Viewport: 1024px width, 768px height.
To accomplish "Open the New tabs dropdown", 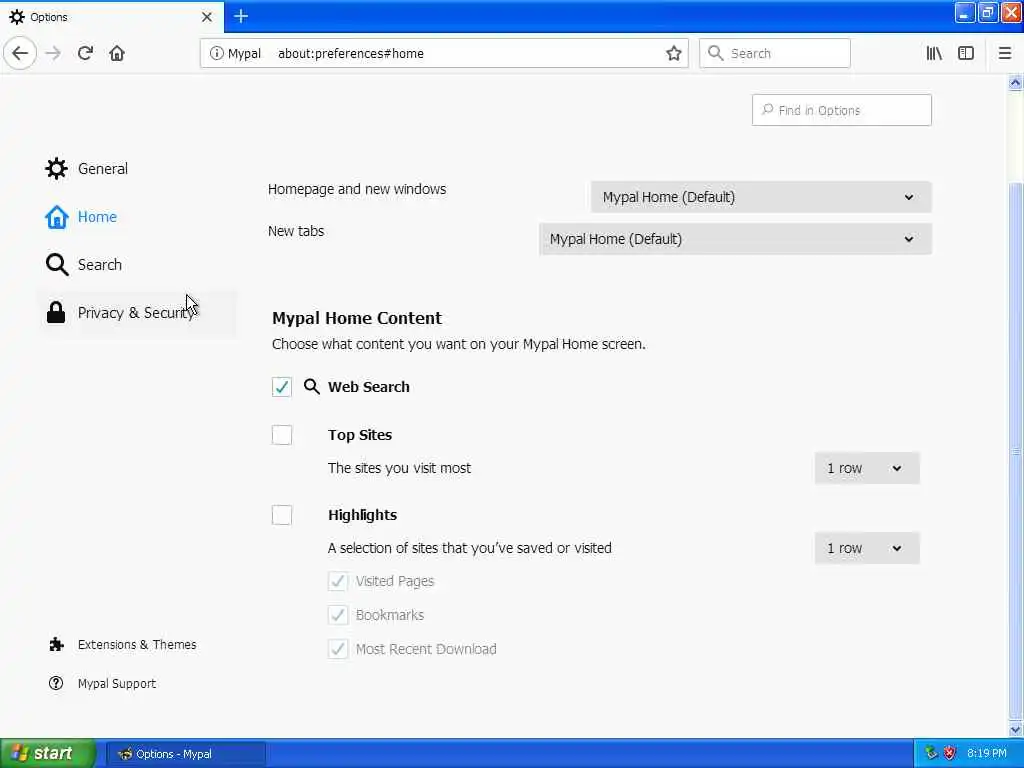I will tap(734, 239).
